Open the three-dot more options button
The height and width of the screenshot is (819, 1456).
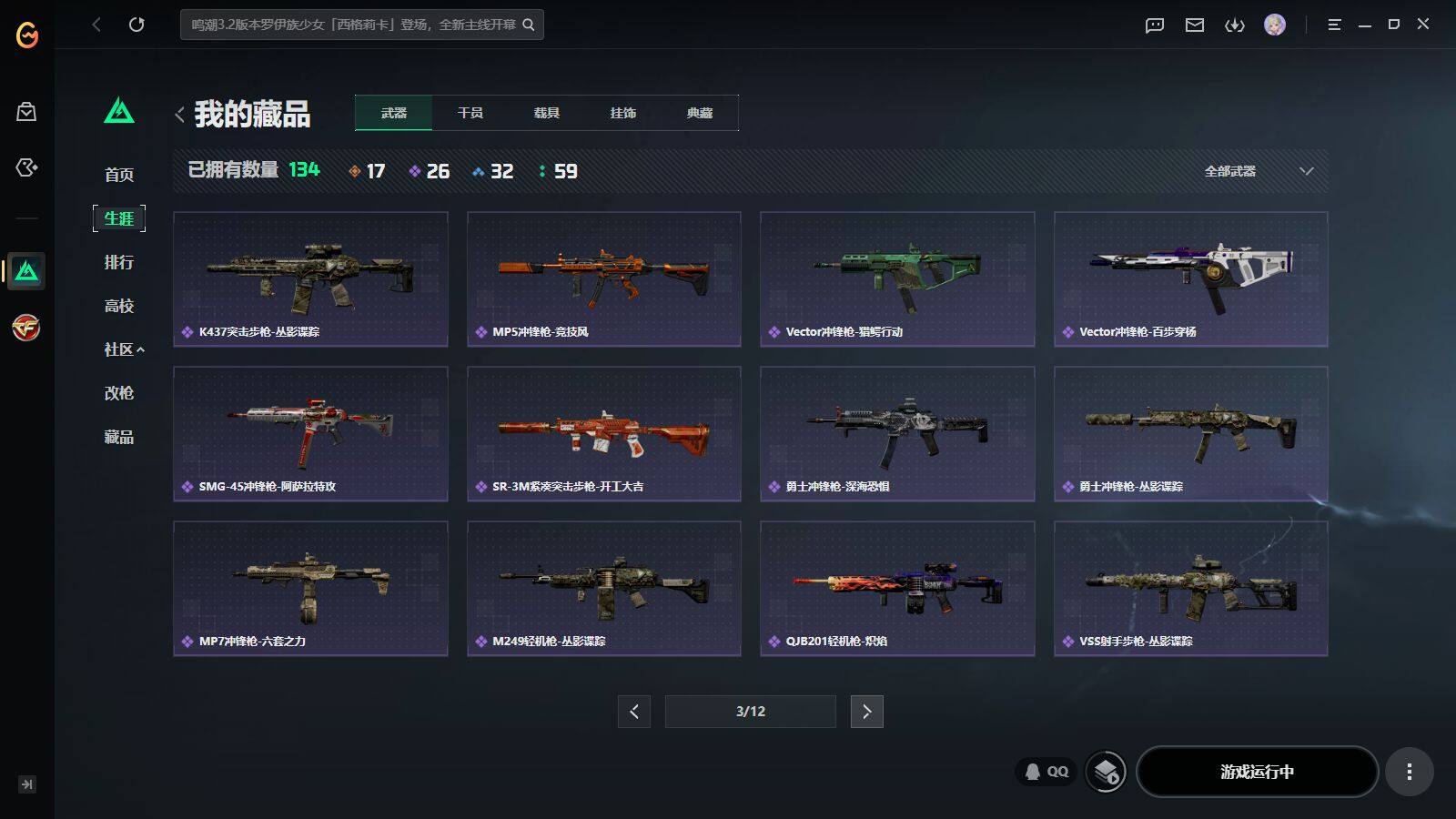1410,772
